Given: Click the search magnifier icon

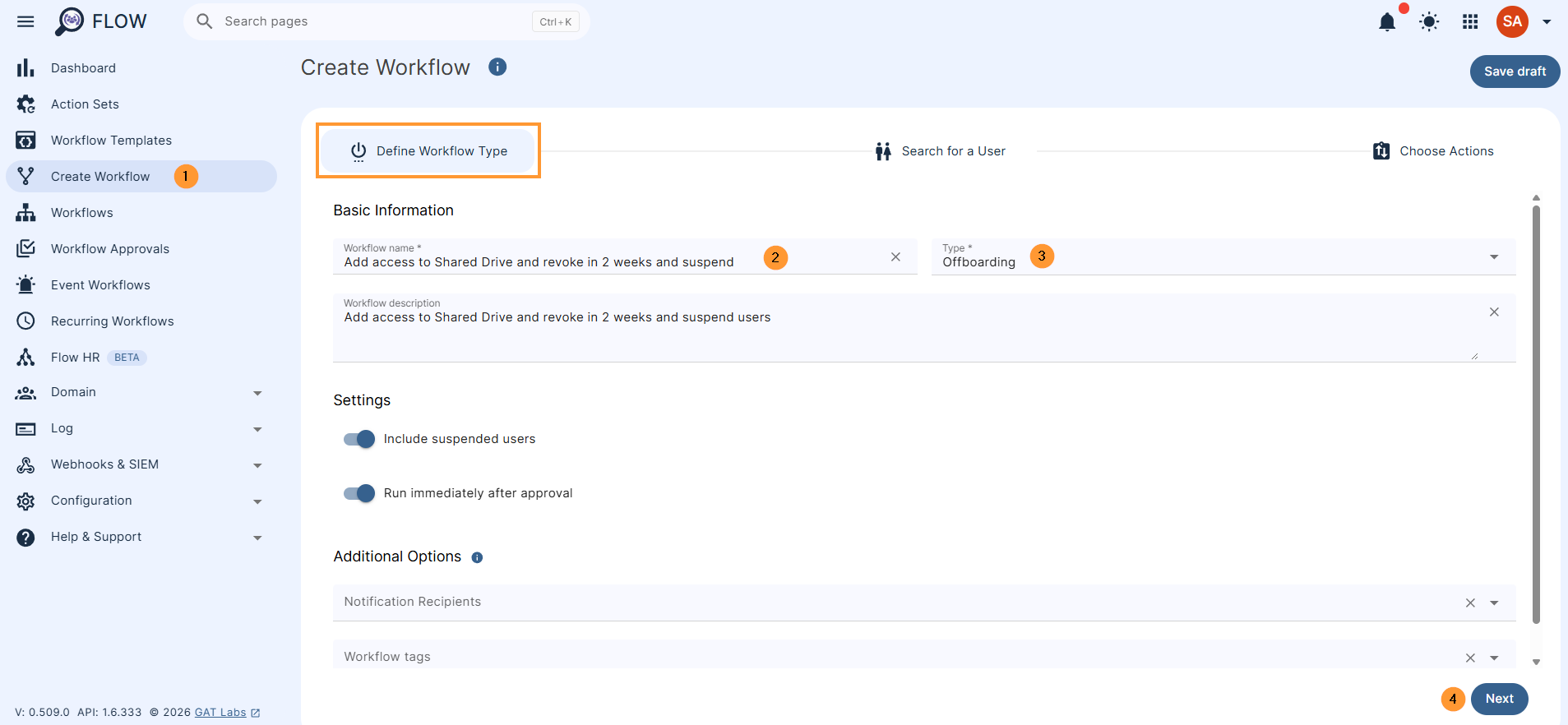Looking at the screenshot, I should click(205, 21).
